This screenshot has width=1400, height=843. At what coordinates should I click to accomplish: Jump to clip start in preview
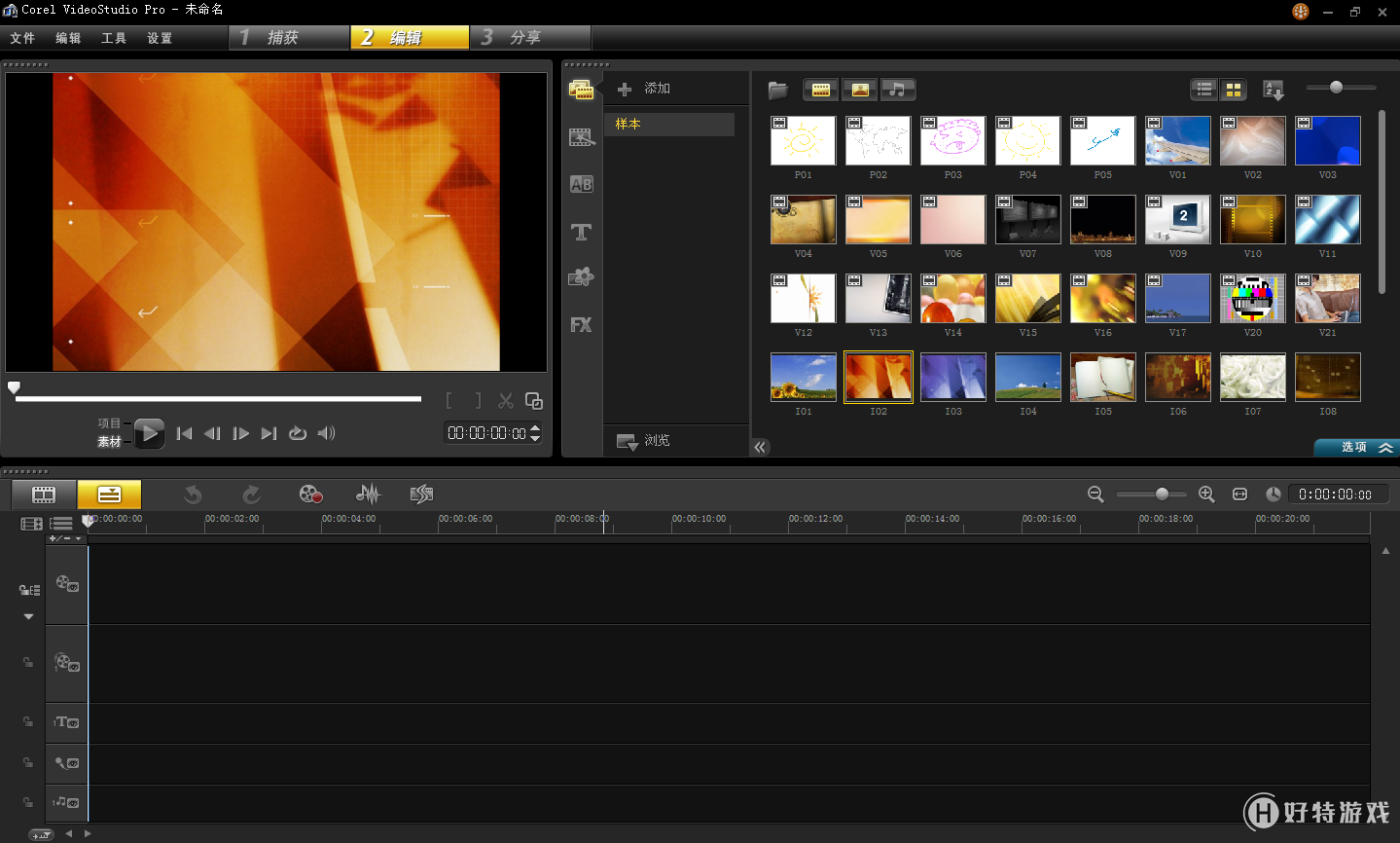tap(185, 433)
